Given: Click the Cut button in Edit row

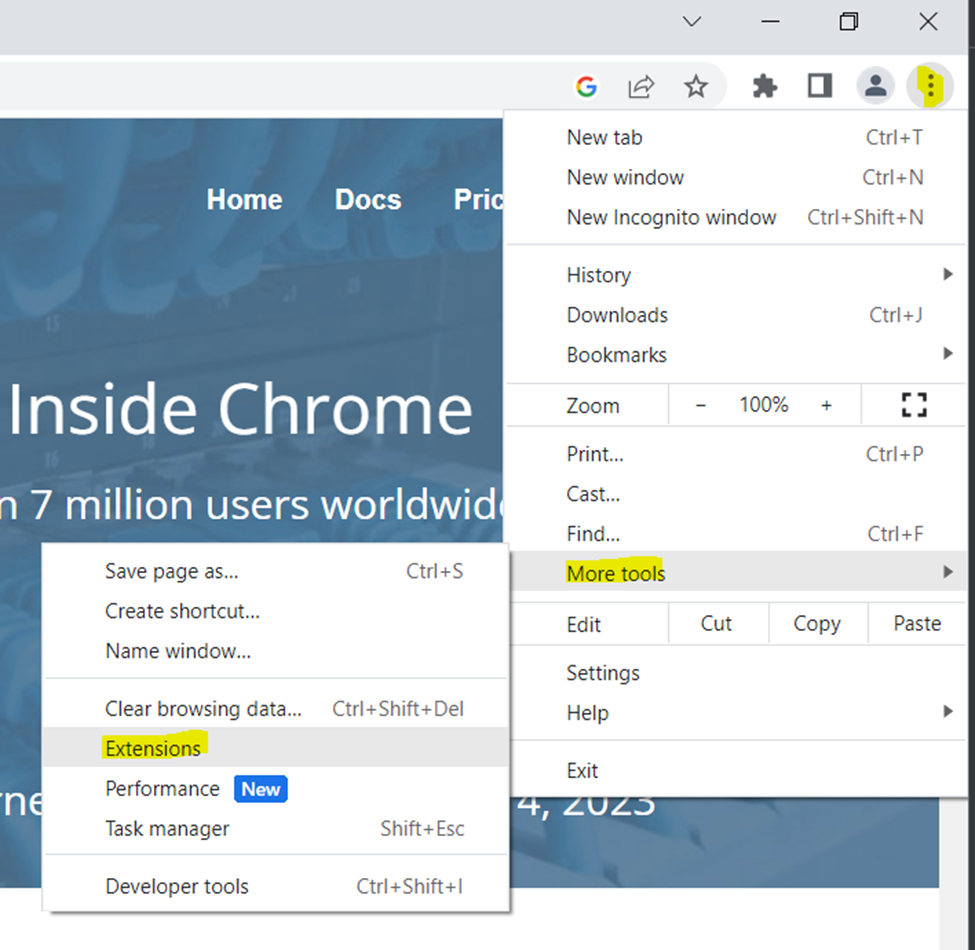Looking at the screenshot, I should point(716,624).
